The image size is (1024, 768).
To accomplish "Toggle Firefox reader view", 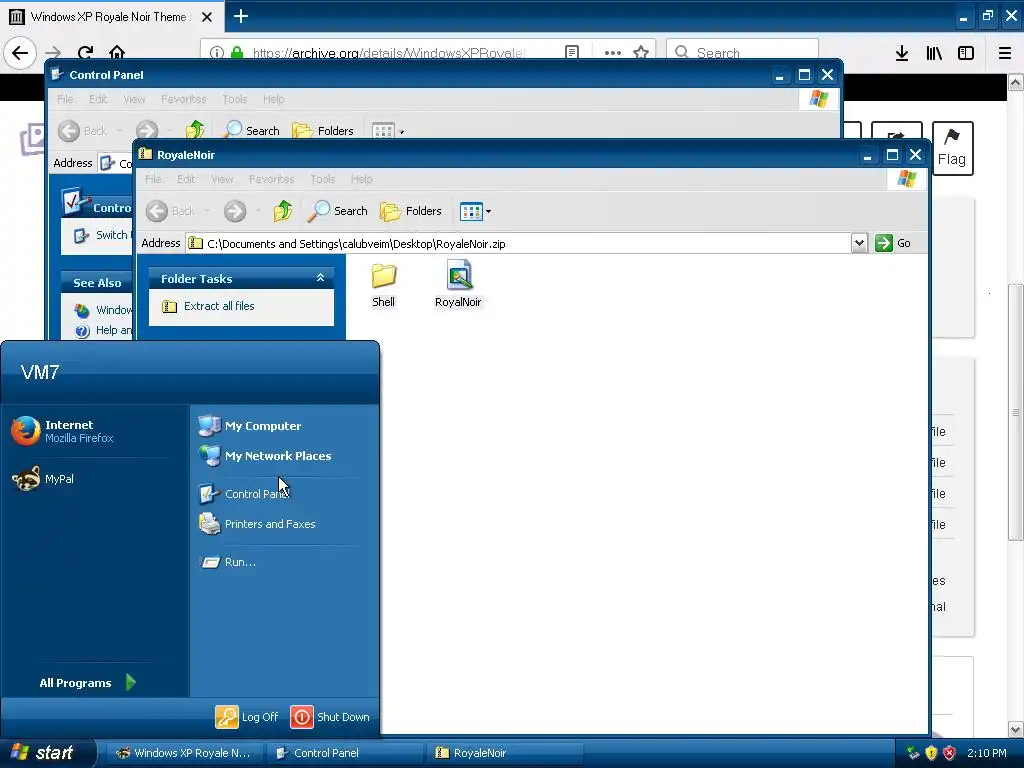I will (571, 52).
